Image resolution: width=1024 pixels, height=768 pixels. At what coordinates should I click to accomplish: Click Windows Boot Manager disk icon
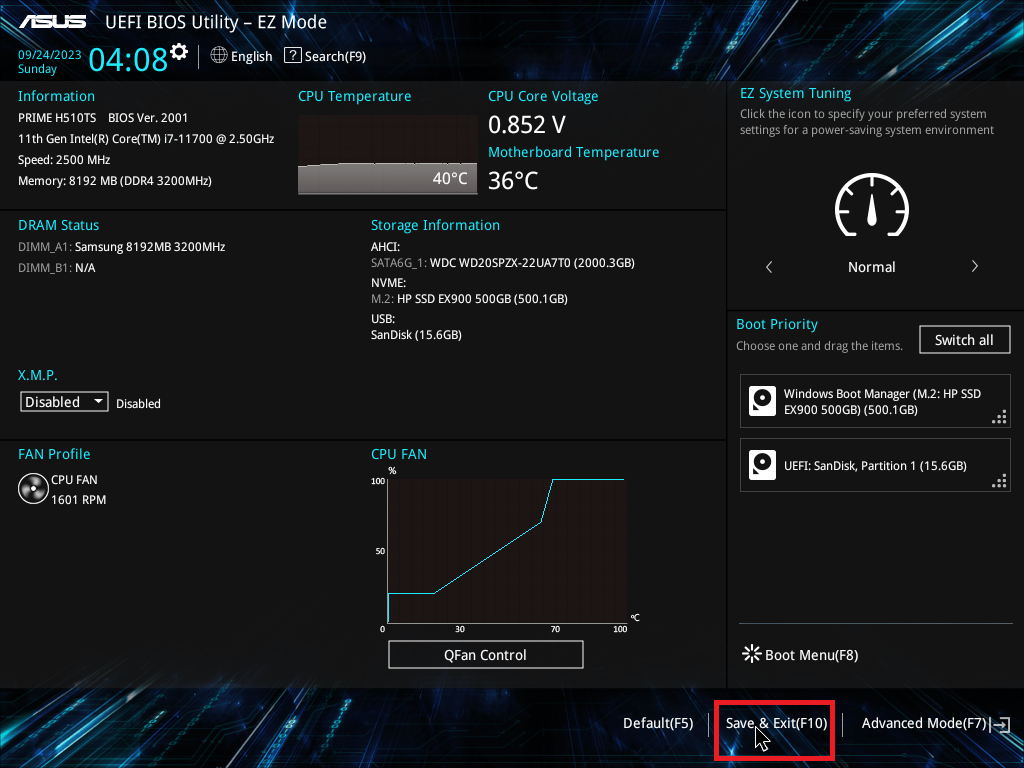pos(762,401)
